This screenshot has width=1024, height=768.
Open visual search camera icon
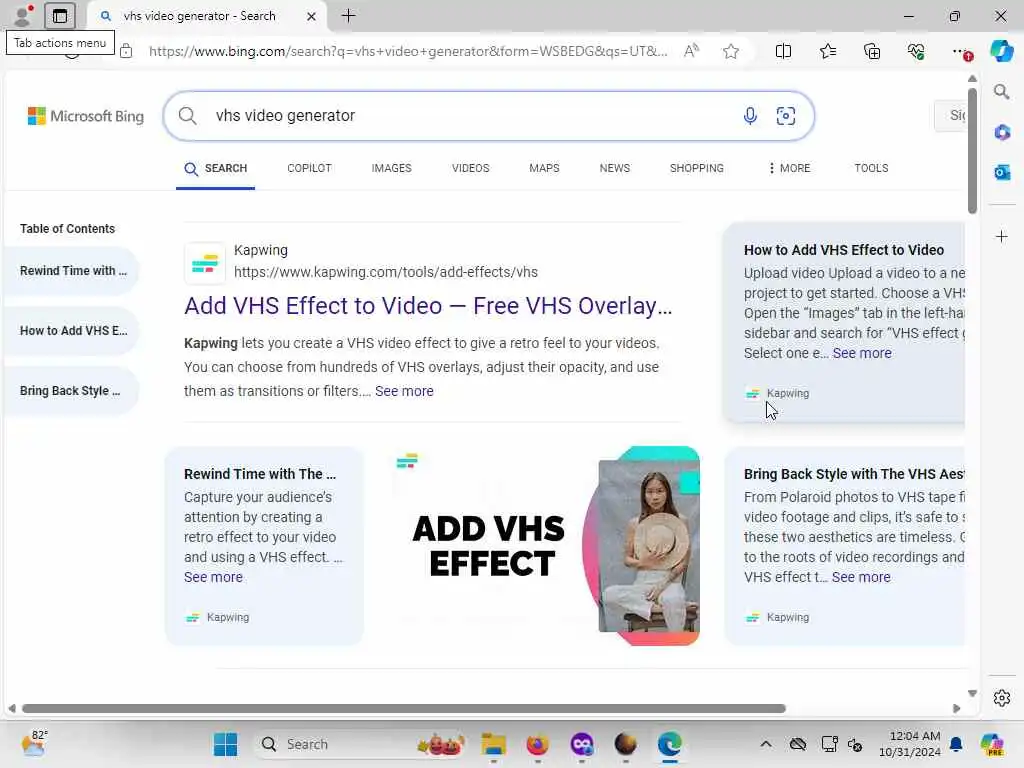click(x=786, y=116)
